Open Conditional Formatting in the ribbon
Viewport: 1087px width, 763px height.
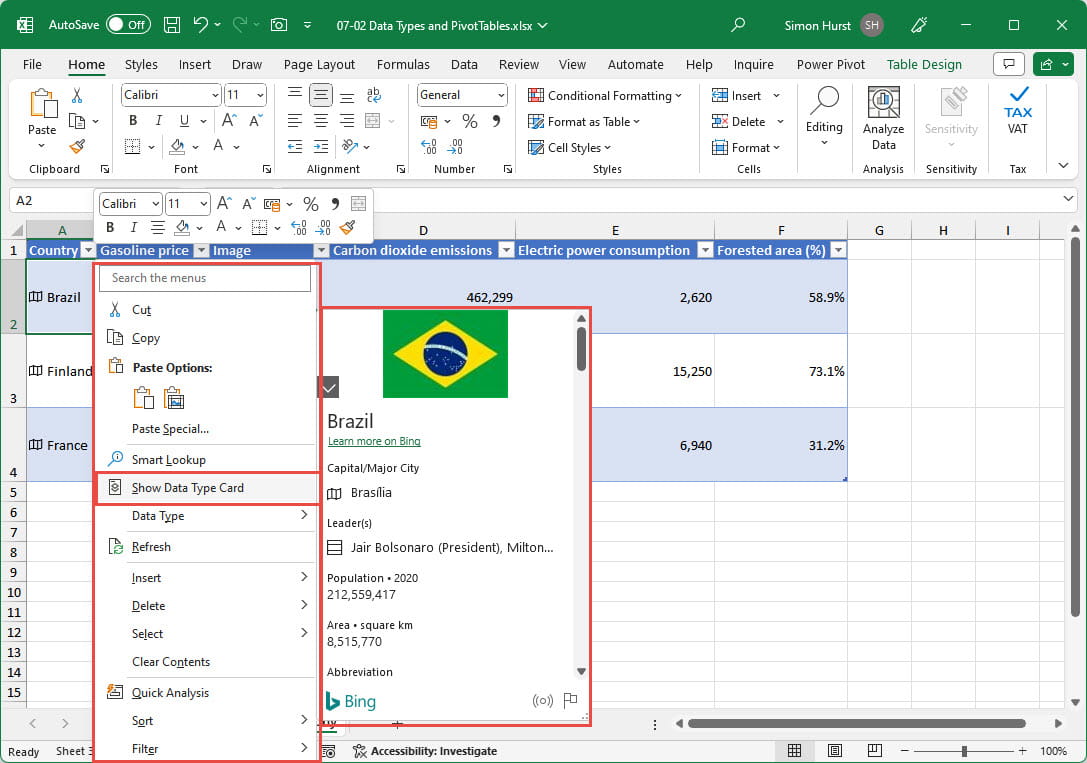point(604,95)
